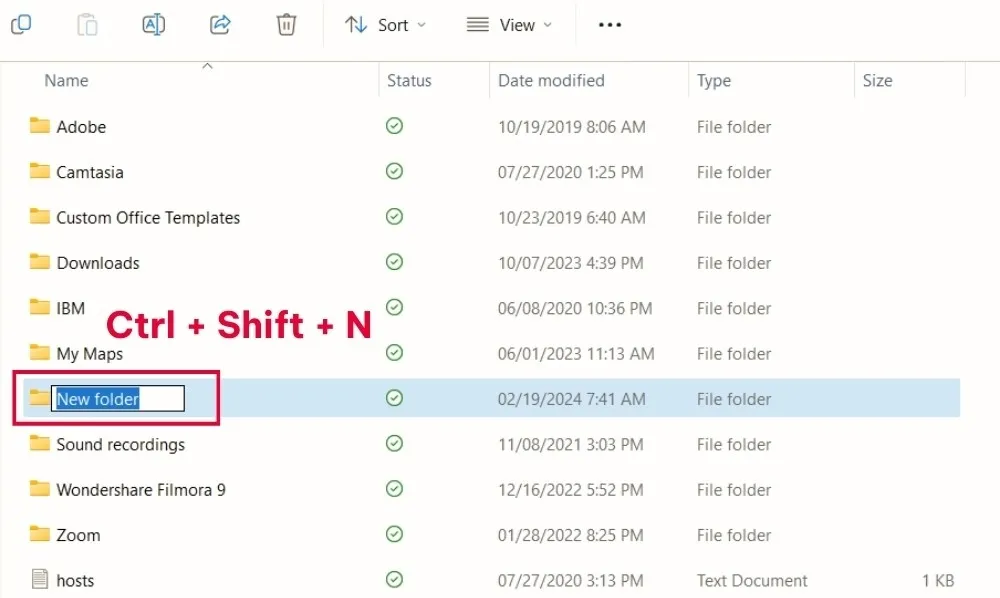1000x598 pixels.
Task: Click the Copy icon in the toolbar
Action: 21,25
